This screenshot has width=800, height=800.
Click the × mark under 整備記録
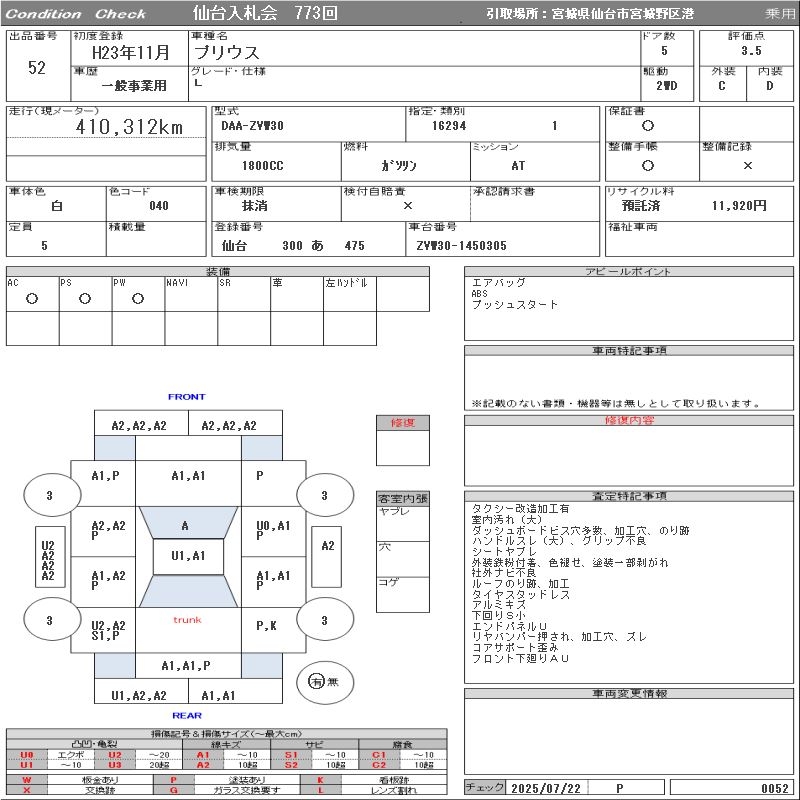[x=747, y=166]
